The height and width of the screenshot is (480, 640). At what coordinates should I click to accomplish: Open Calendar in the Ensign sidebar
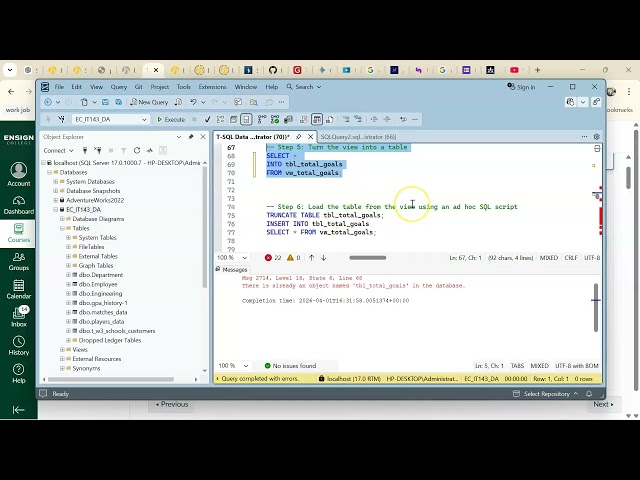(19, 289)
